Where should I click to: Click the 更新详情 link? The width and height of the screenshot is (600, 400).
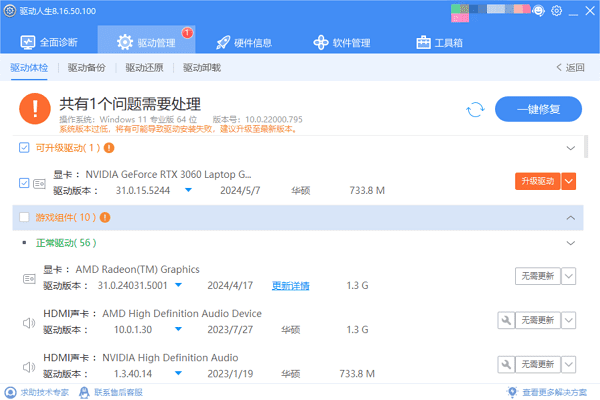pyautogui.click(x=290, y=285)
